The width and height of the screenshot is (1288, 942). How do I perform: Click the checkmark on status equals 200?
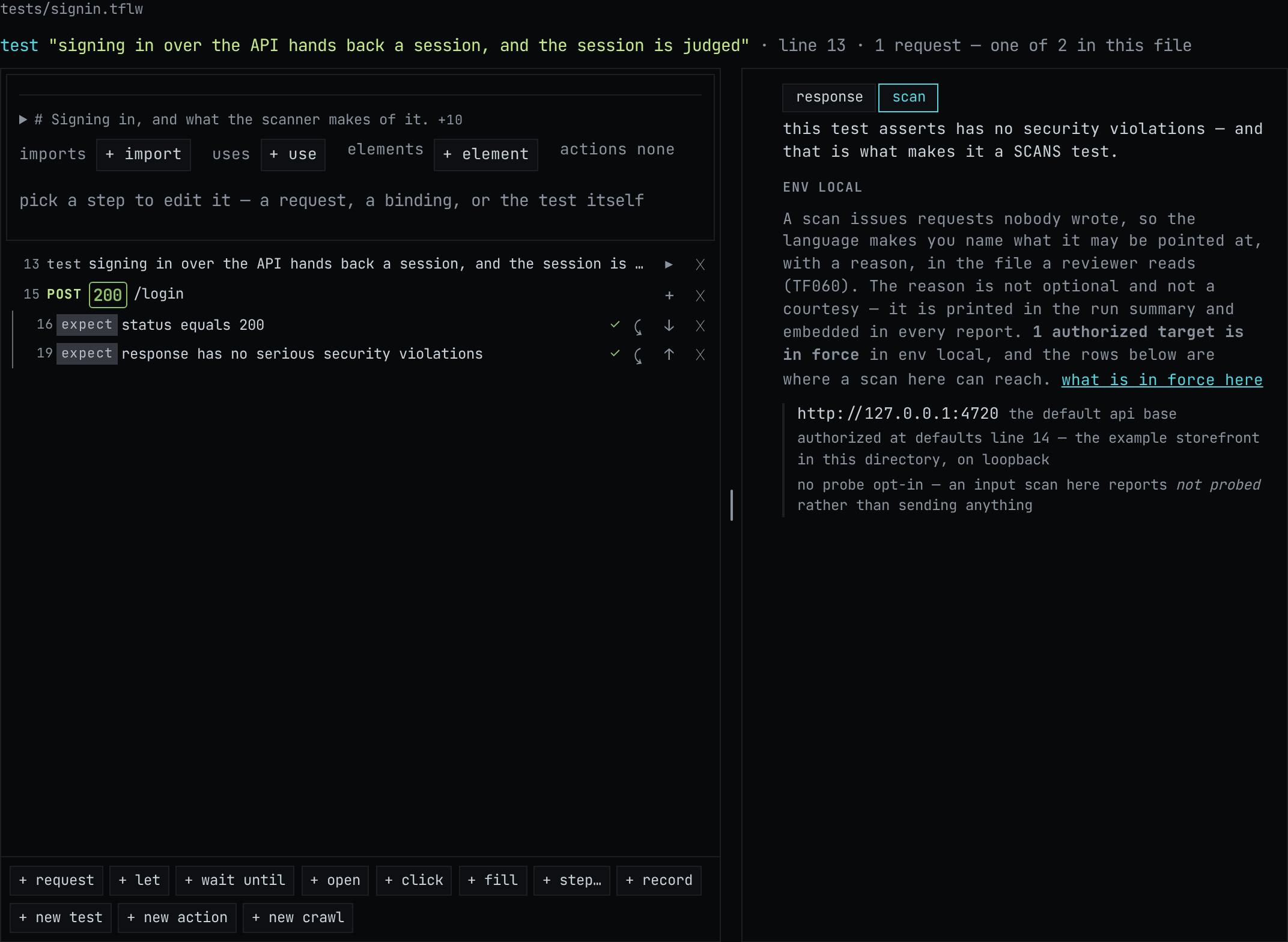pyautogui.click(x=615, y=325)
